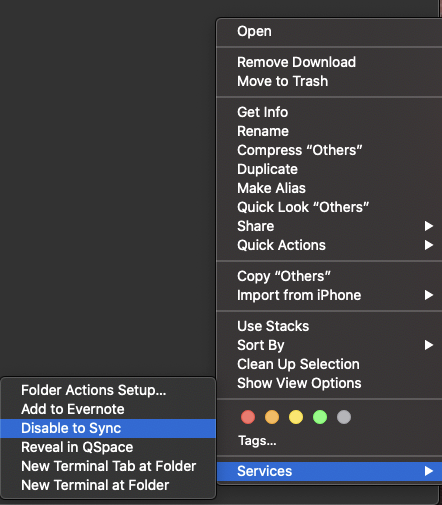Apply the orange tag color
The width and height of the screenshot is (442, 505).
tap(272, 417)
